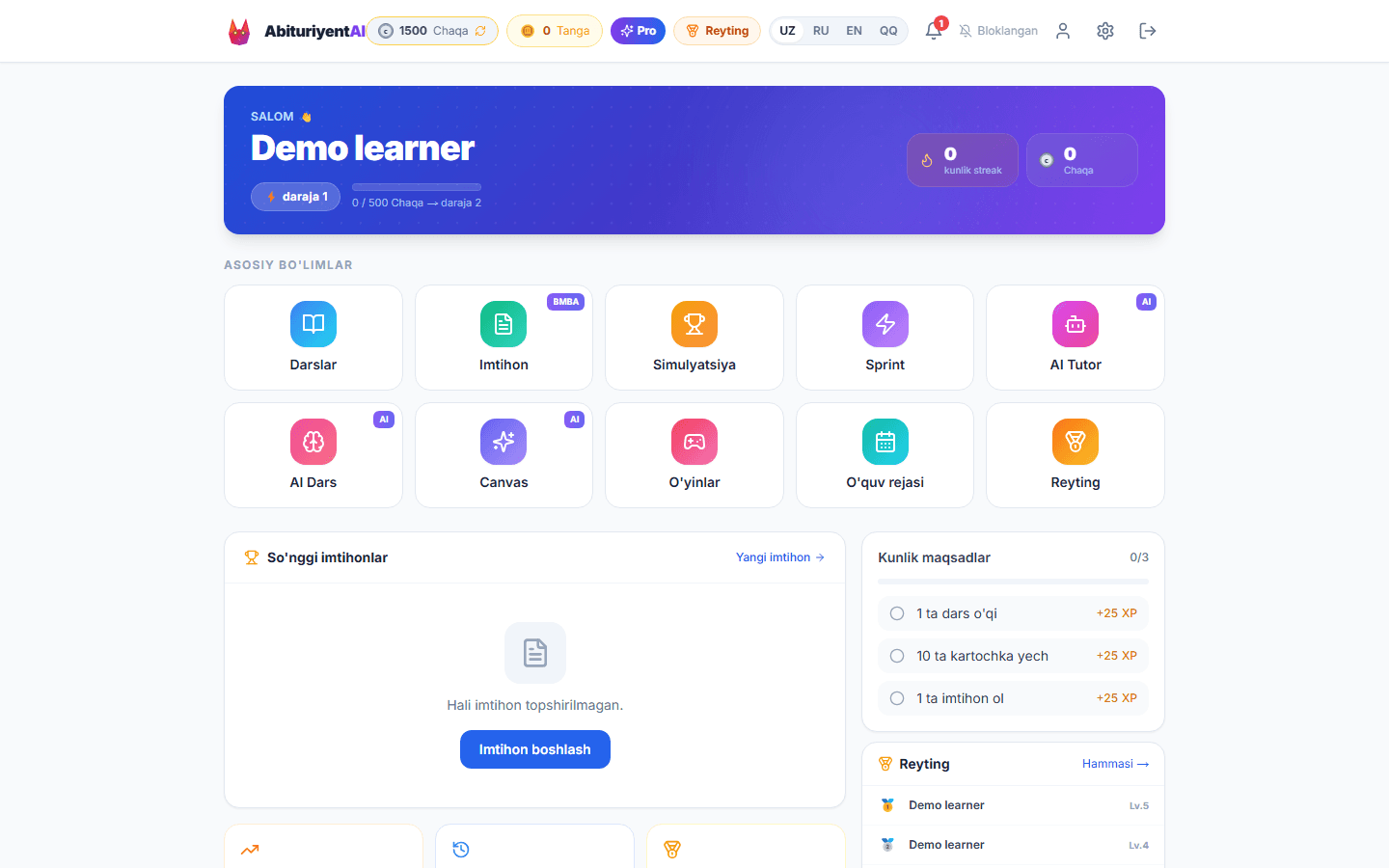The width and height of the screenshot is (1389, 868).
Task: Click the Imtihon boshlash button
Action: tap(535, 749)
